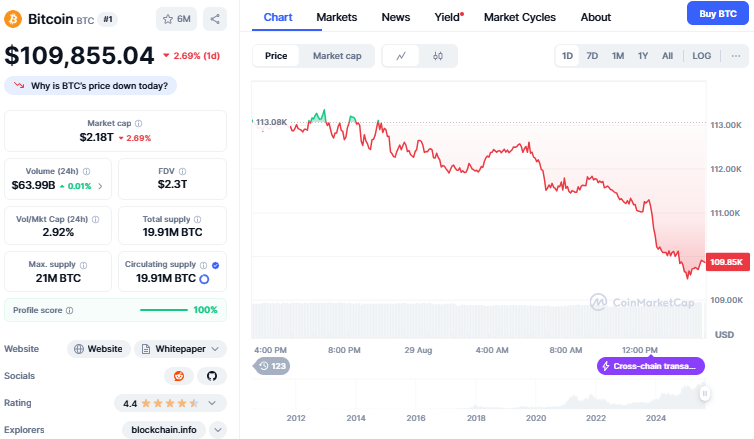The width and height of the screenshot is (754, 439).
Task: Open the About tab
Action: pos(596,17)
